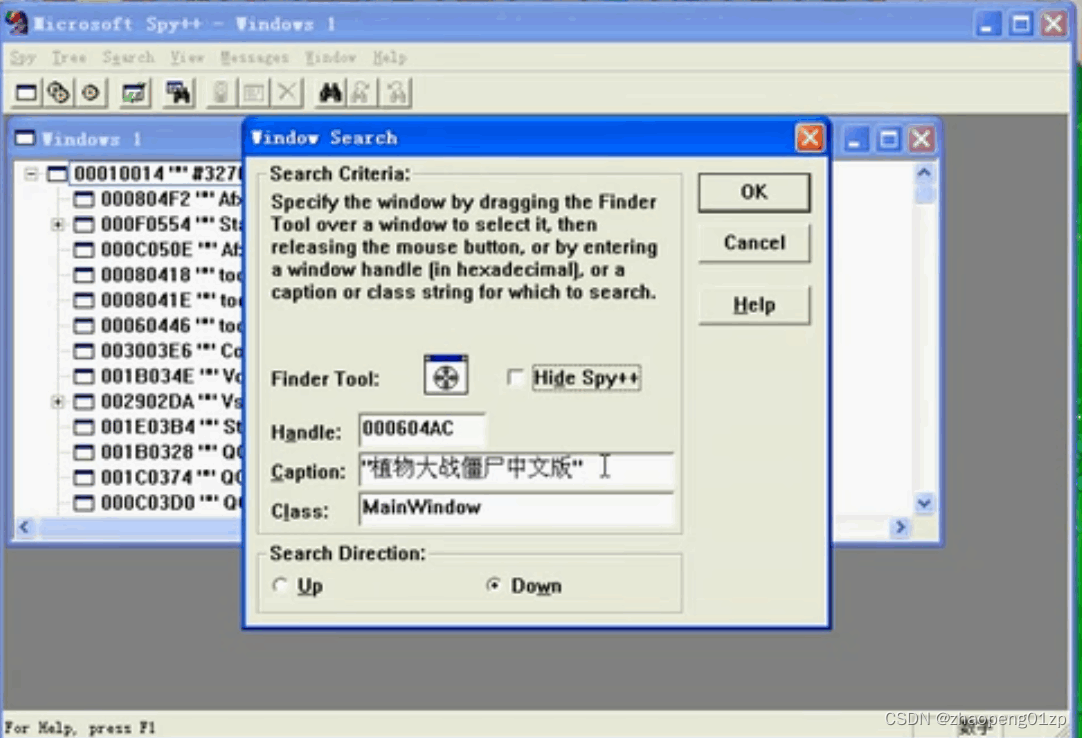Select the Up search direction radio
This screenshot has width=1082, height=738.
coord(279,585)
